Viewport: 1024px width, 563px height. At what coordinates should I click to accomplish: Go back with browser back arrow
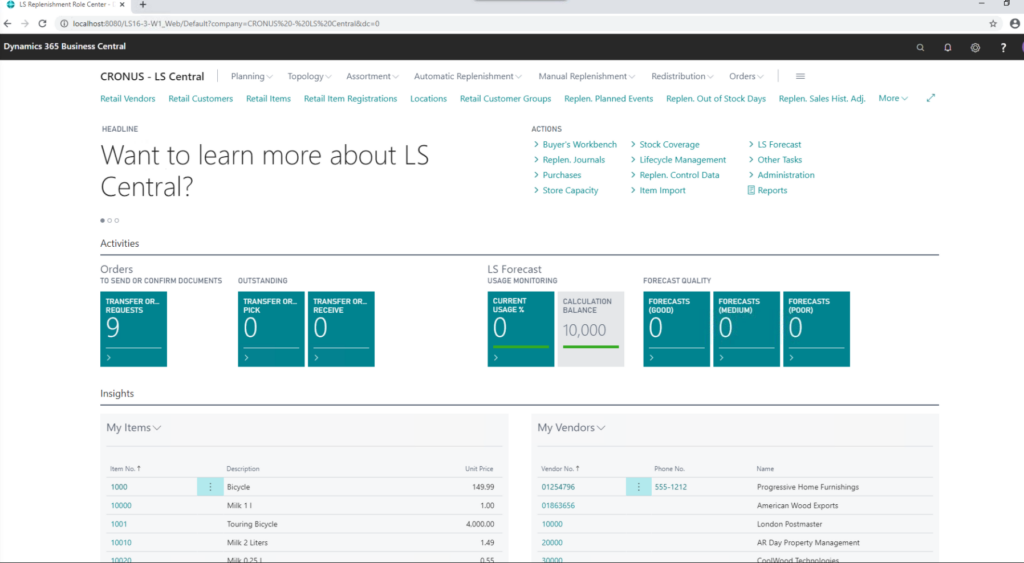pyautogui.click(x=8, y=24)
